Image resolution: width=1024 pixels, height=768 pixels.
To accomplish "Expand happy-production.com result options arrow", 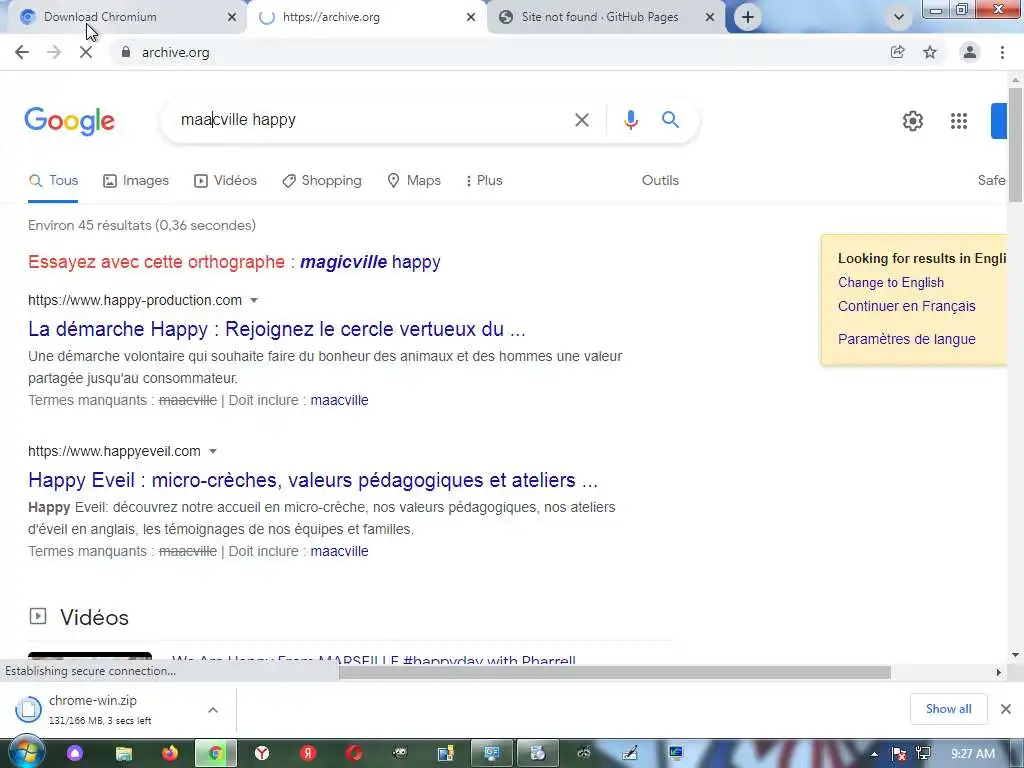I will (254, 300).
